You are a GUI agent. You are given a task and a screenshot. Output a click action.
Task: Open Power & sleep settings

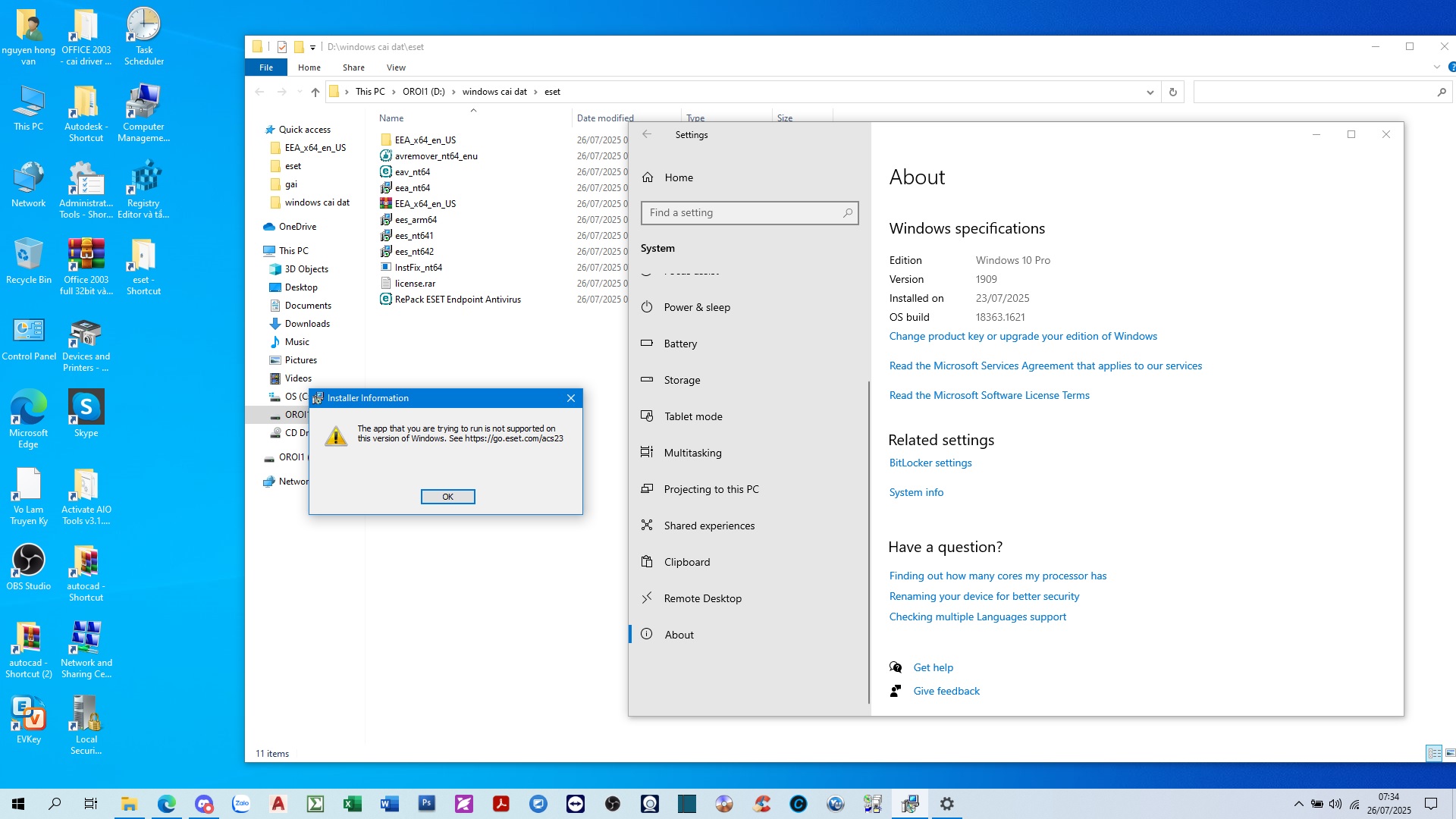click(696, 307)
